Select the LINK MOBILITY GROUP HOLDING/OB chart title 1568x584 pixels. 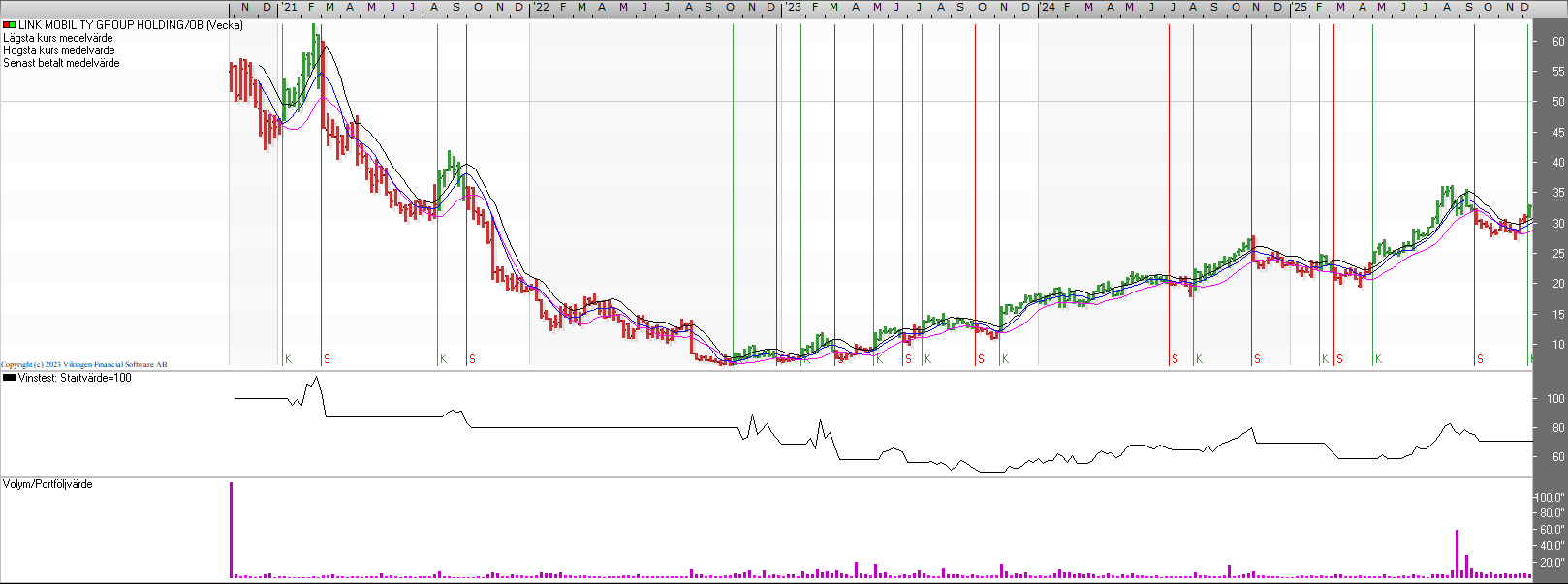point(131,25)
